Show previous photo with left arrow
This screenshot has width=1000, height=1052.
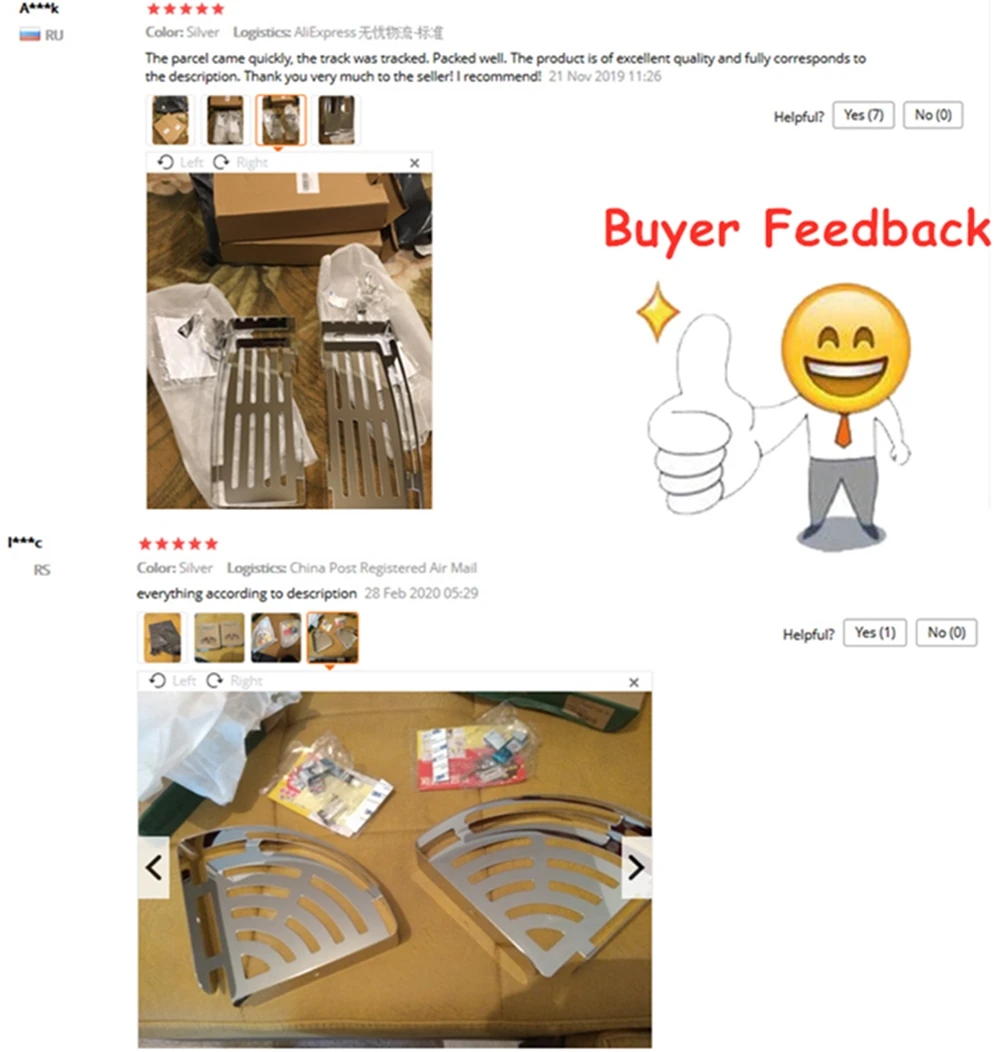click(154, 867)
